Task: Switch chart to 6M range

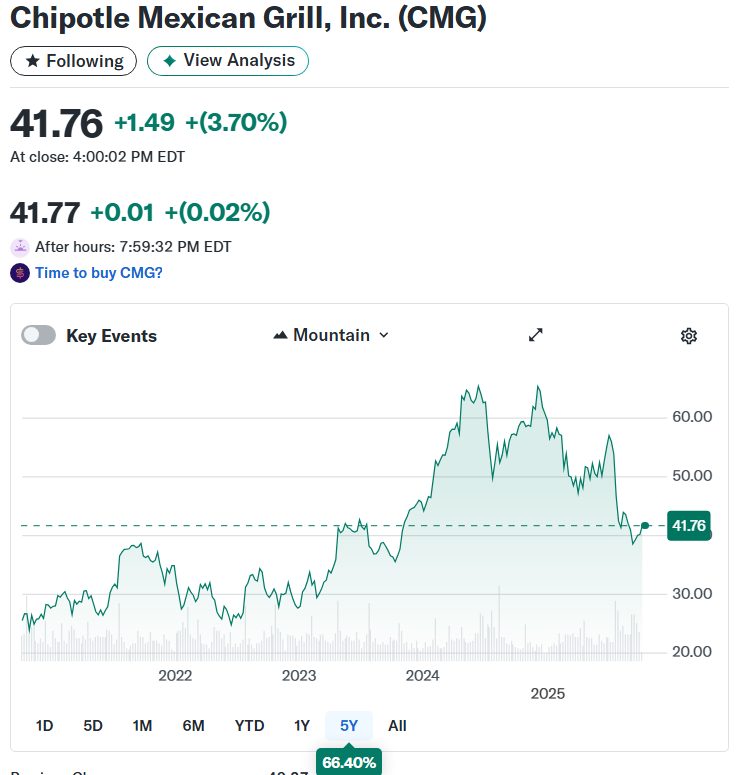Action: (x=193, y=726)
